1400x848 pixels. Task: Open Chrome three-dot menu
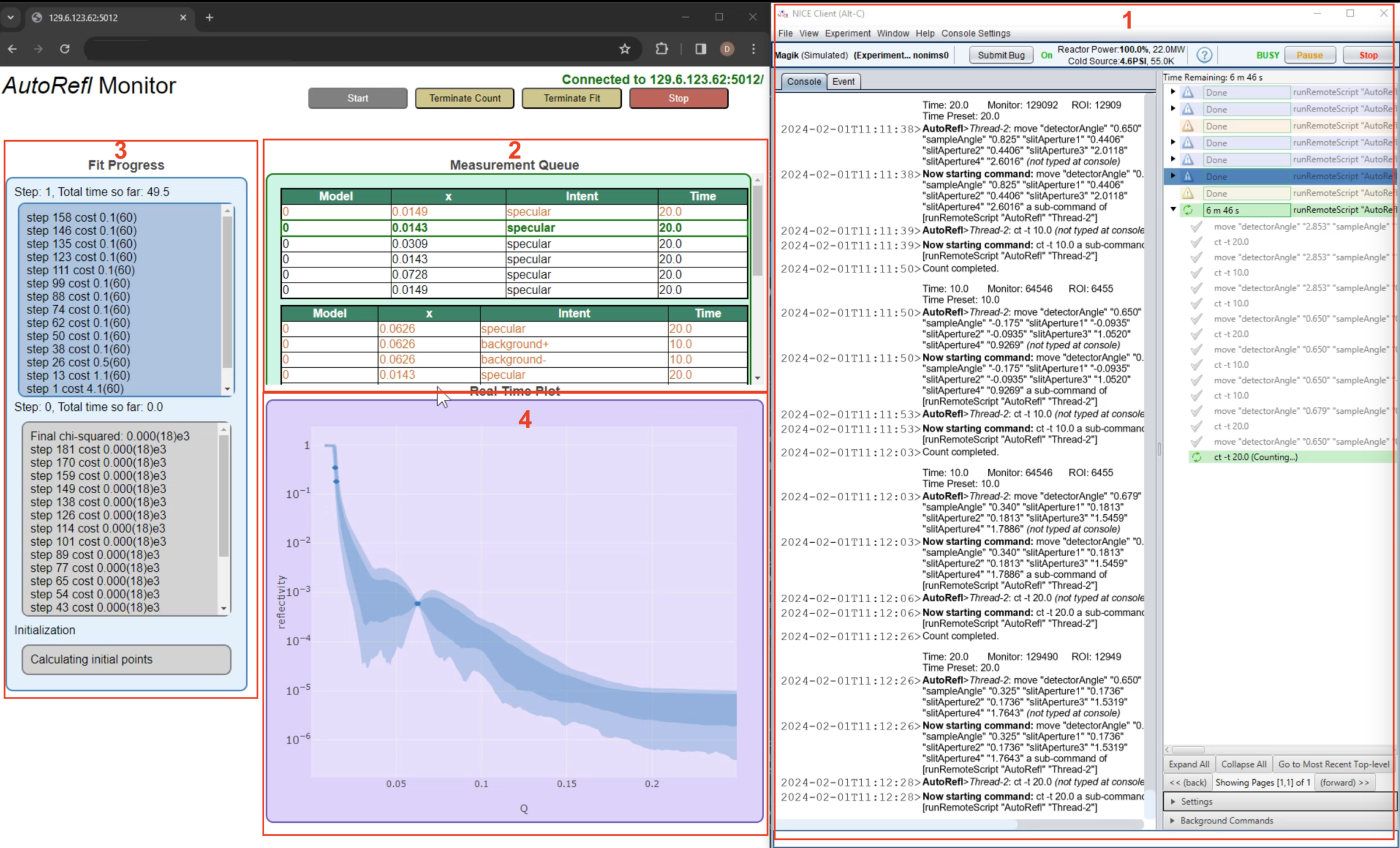coord(754,49)
